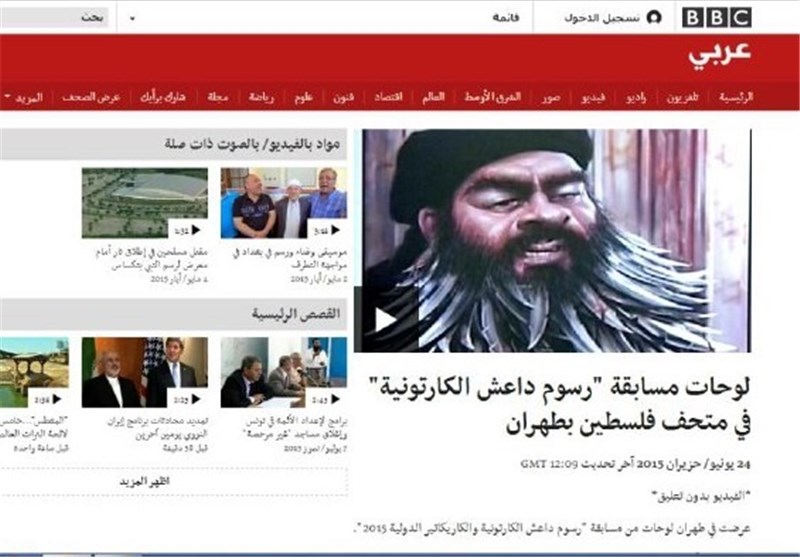The height and width of the screenshot is (557, 800).
Task: Open the راديو navigation tab
Action: [636, 97]
